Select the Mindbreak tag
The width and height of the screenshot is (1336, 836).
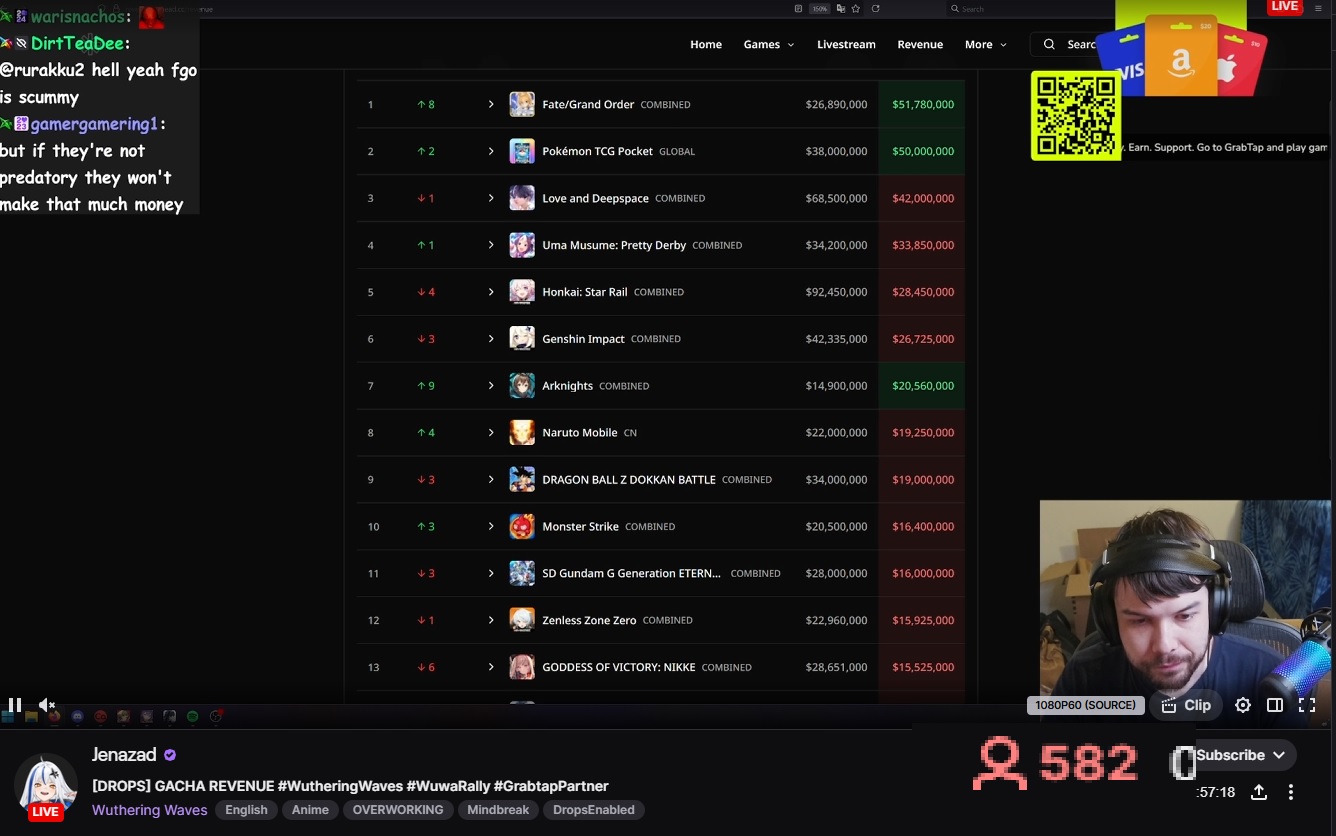click(x=498, y=810)
